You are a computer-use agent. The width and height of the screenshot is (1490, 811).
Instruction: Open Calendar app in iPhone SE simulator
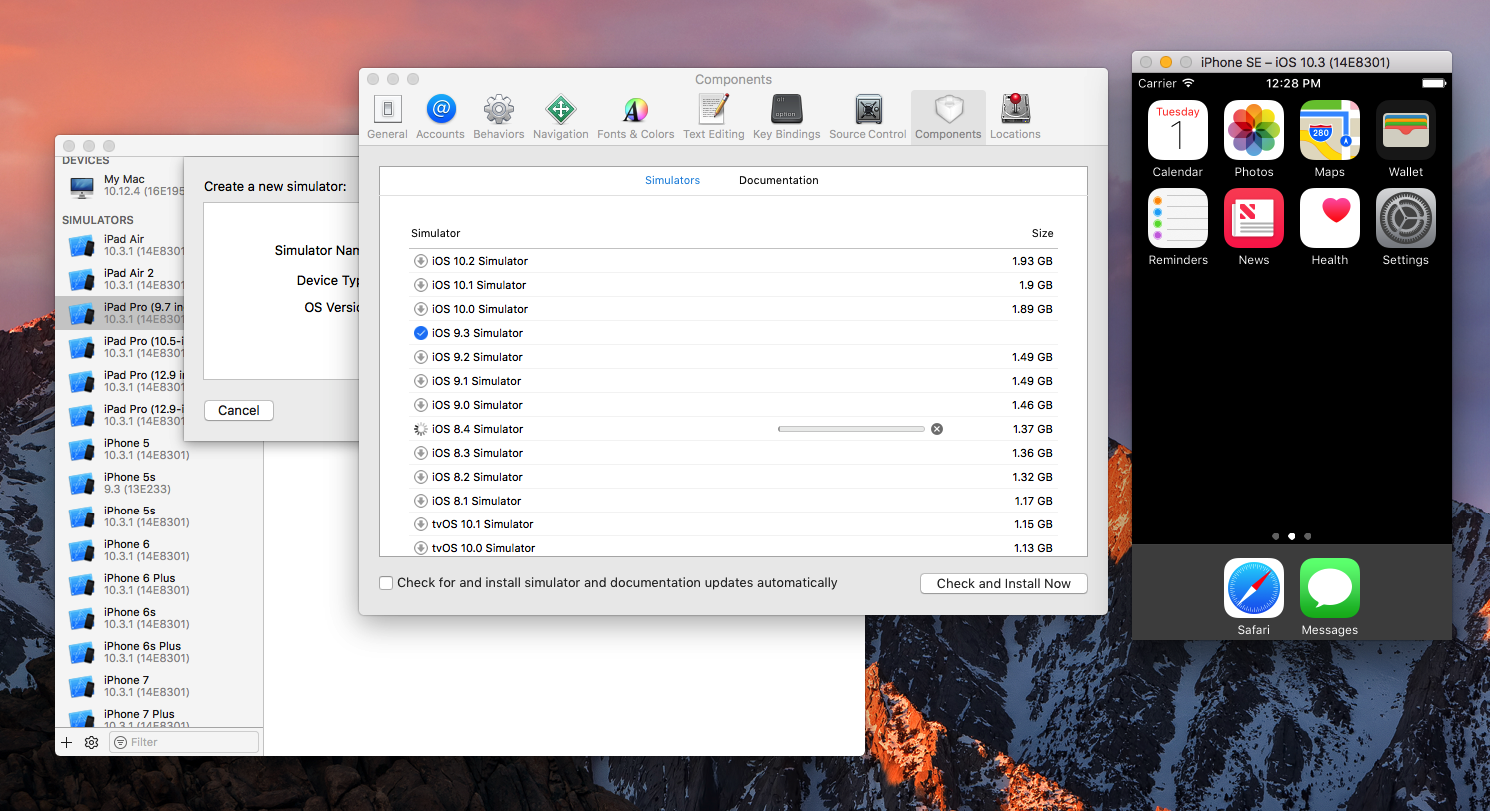[x=1178, y=130]
